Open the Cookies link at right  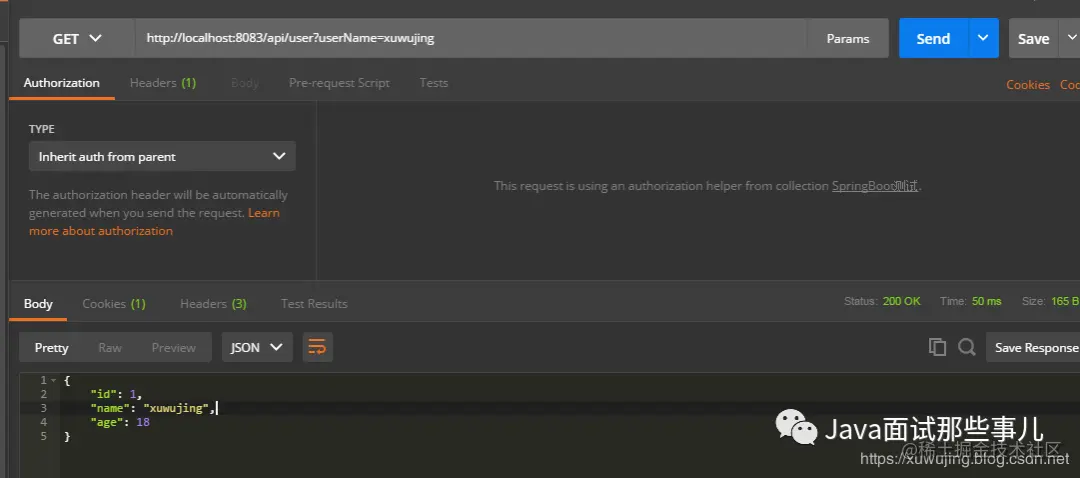pyautogui.click(x=1028, y=85)
